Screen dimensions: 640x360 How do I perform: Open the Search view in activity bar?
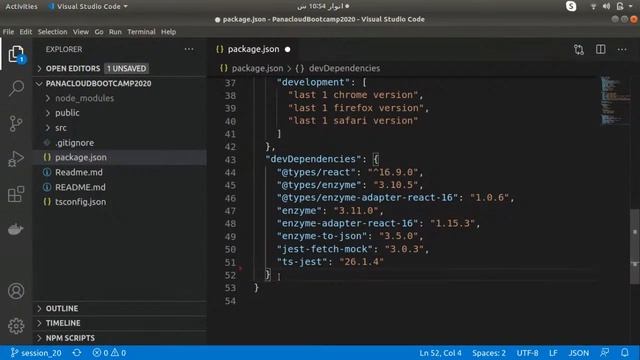pos(16,88)
